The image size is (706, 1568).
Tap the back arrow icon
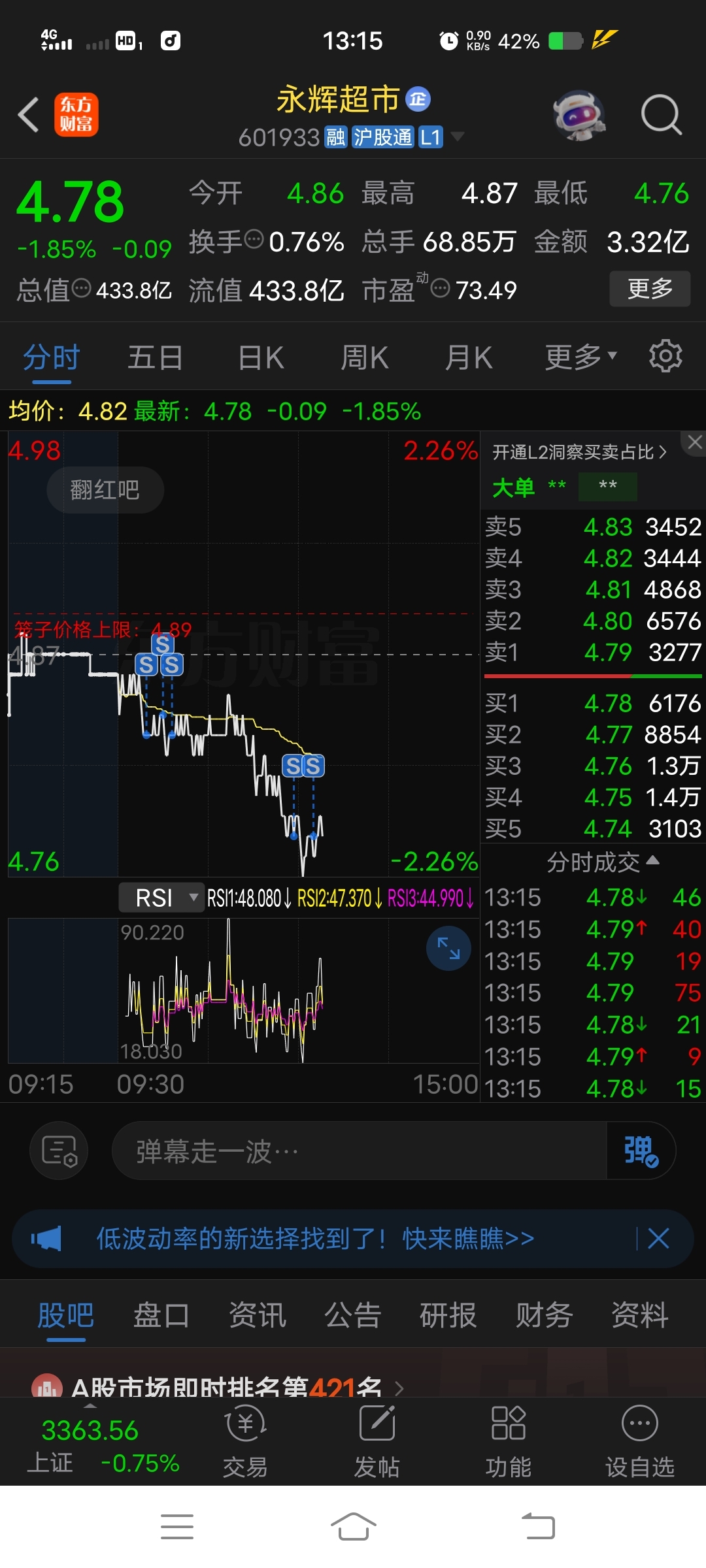(x=28, y=115)
